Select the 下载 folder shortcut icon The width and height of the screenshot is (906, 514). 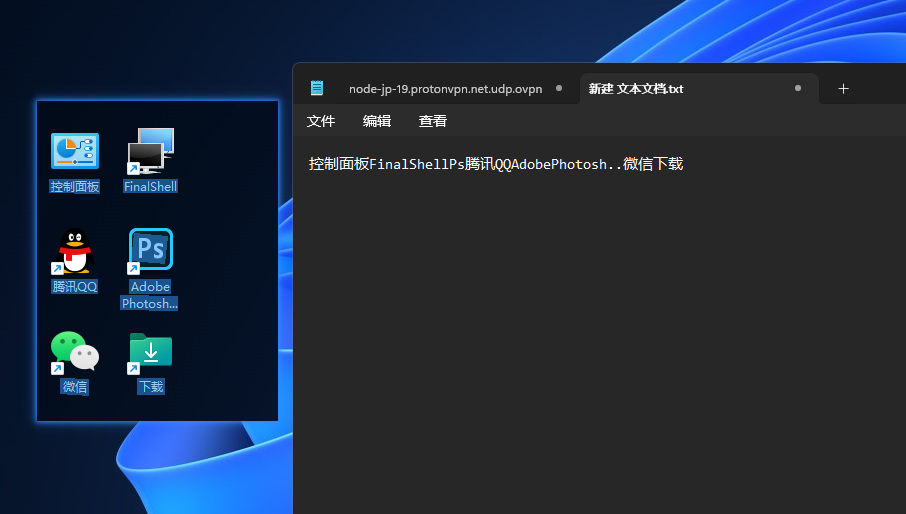pos(150,352)
